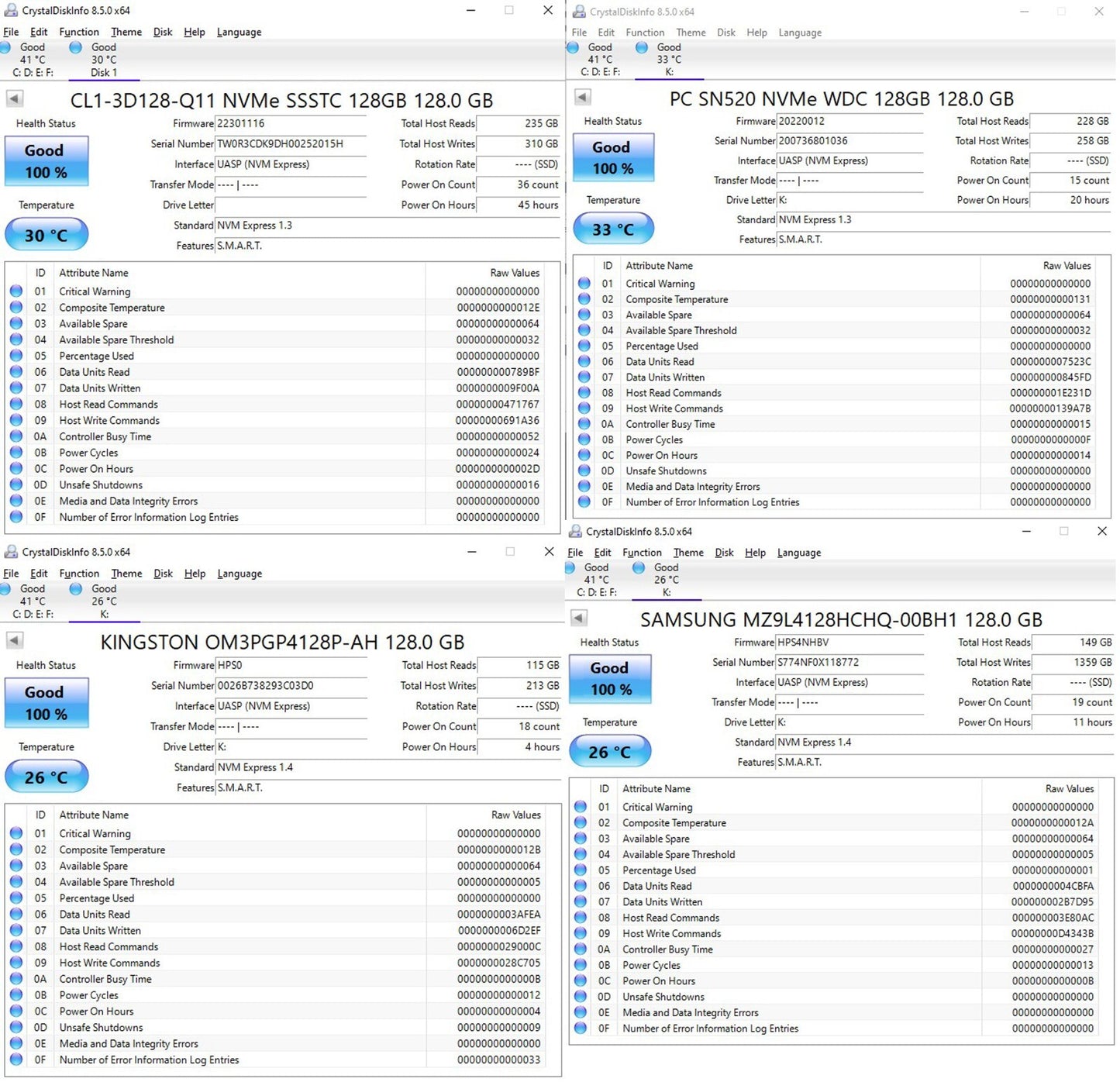Click the Raw Values column header in the SSSTC window
This screenshot has width=1120, height=1082.
pos(515,273)
